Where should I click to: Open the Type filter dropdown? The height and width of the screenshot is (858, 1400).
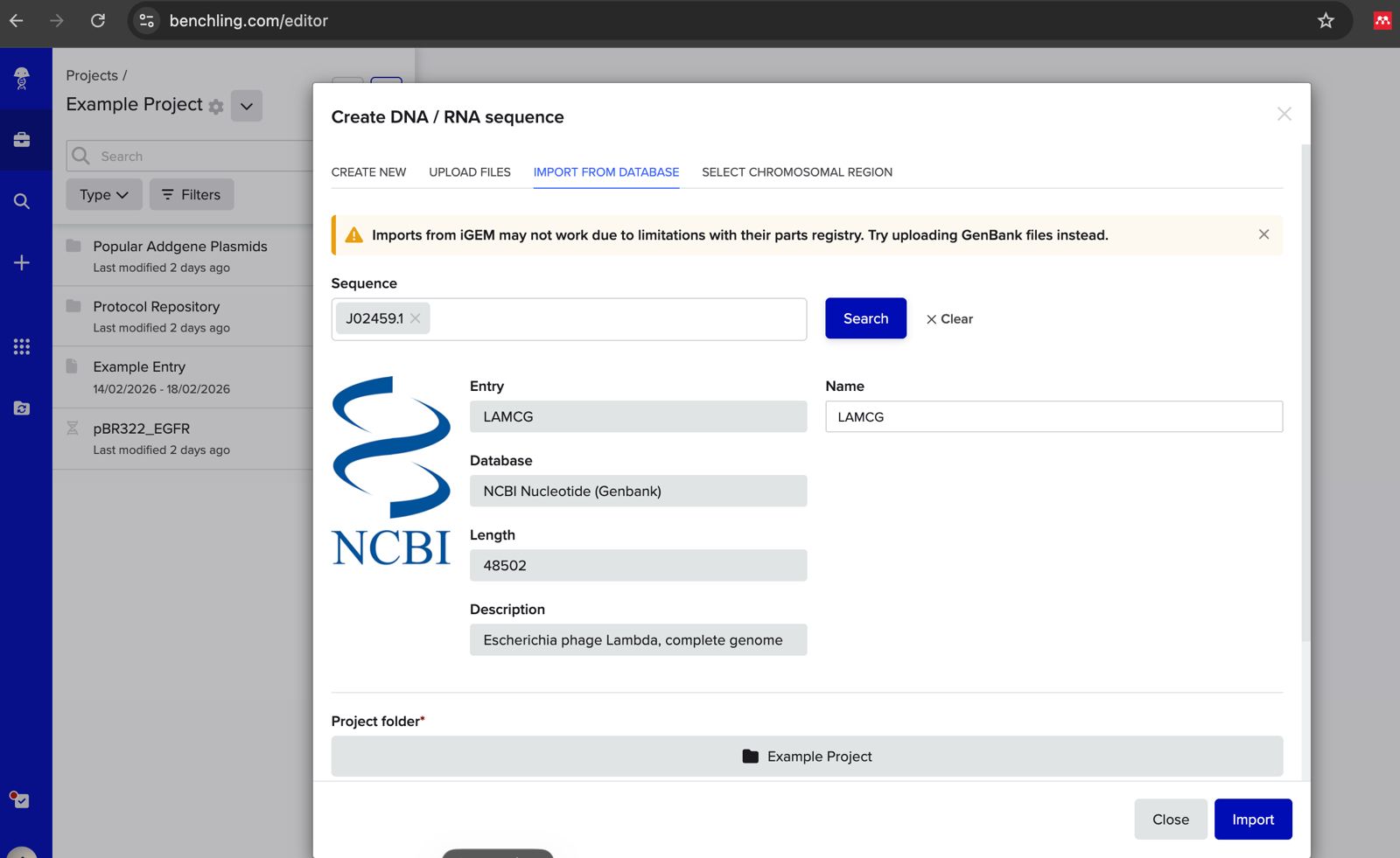click(x=103, y=195)
